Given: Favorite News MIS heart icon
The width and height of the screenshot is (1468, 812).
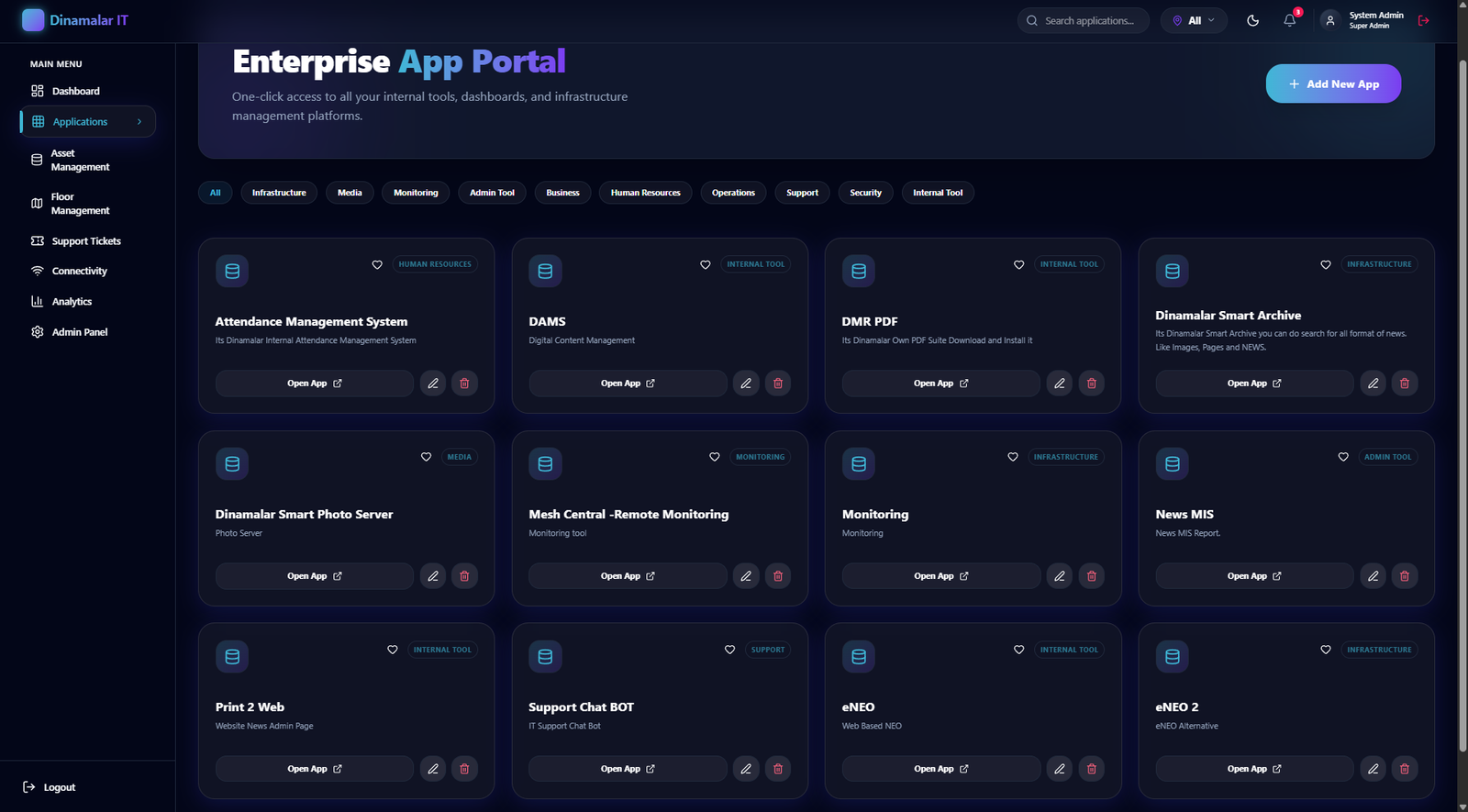Looking at the screenshot, I should point(1343,457).
